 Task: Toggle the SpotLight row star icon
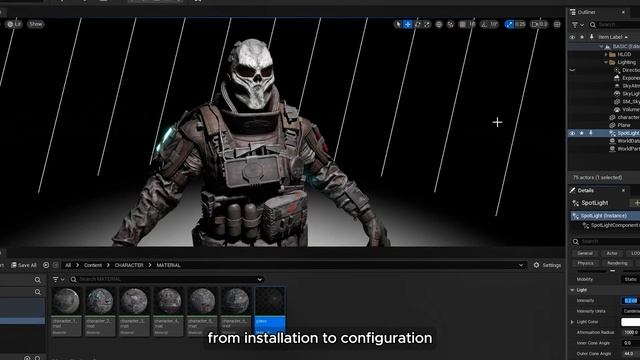click(x=582, y=133)
